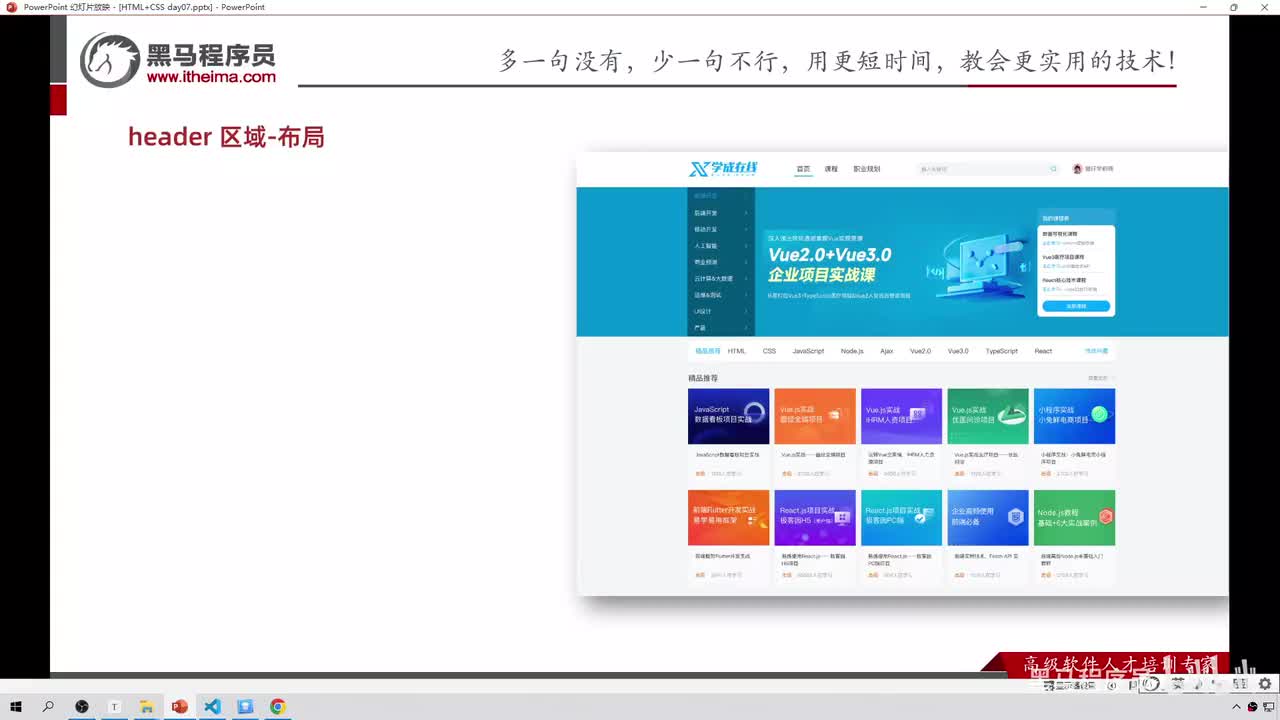Restore down the PowerPoint window
The height and width of the screenshot is (720, 1280).
pyautogui.click(x=1234, y=7)
